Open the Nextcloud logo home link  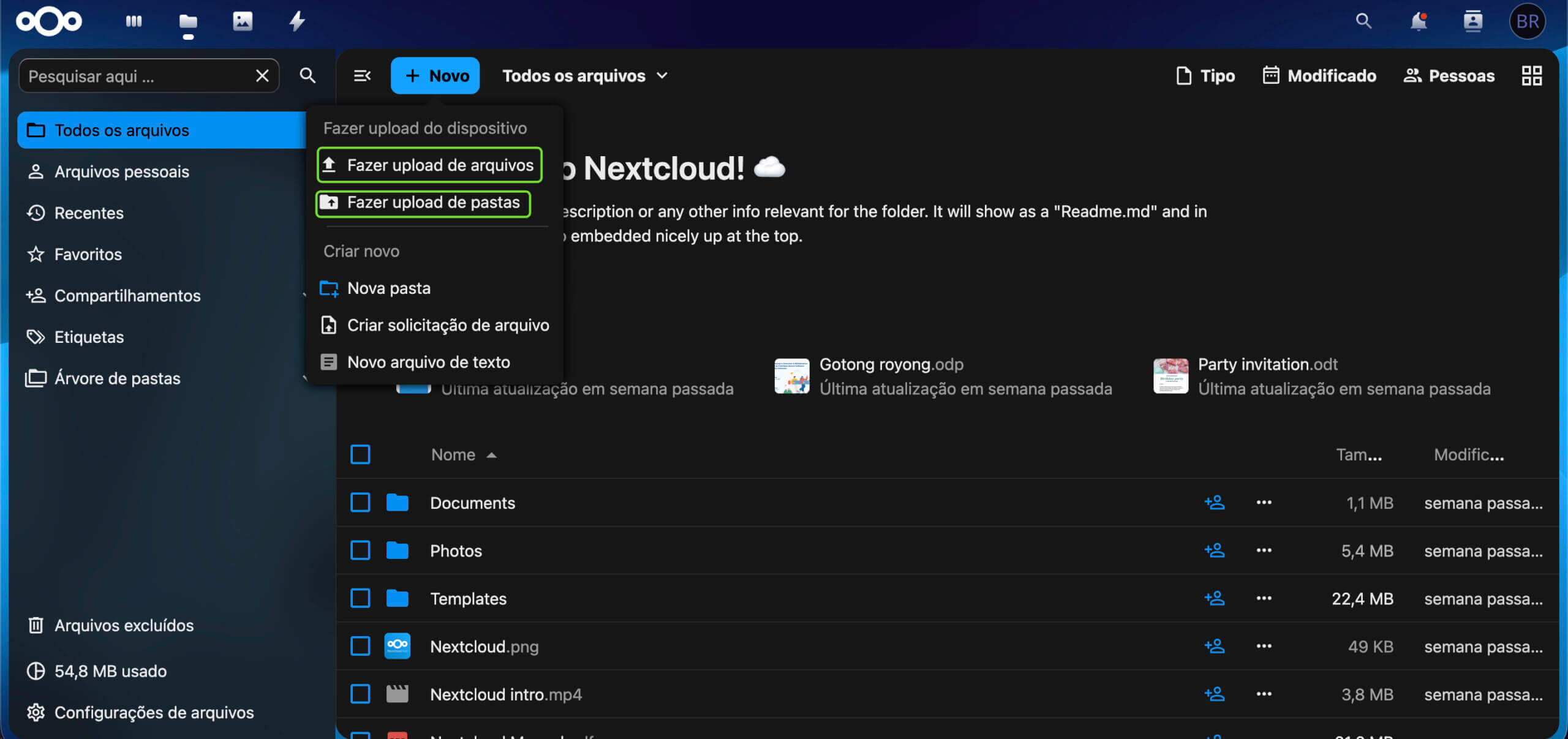[x=49, y=21]
